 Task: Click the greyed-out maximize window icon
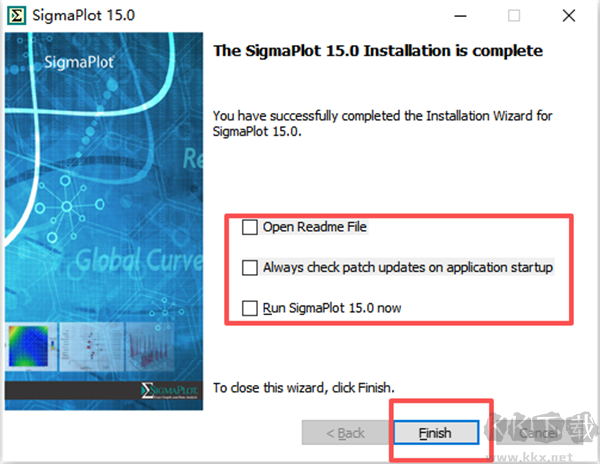[x=514, y=16]
